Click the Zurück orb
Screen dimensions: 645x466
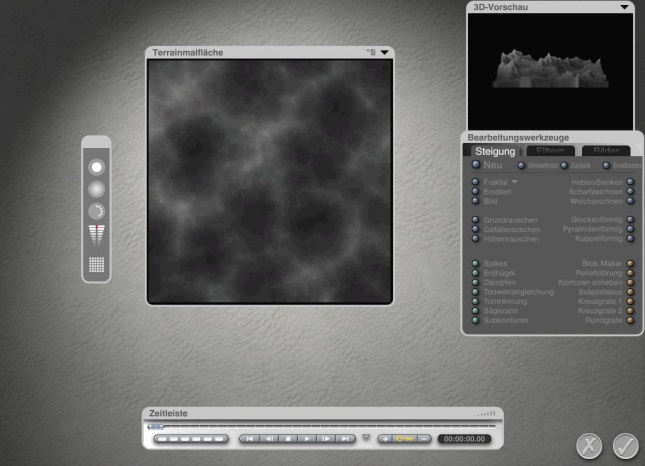pyautogui.click(x=564, y=165)
